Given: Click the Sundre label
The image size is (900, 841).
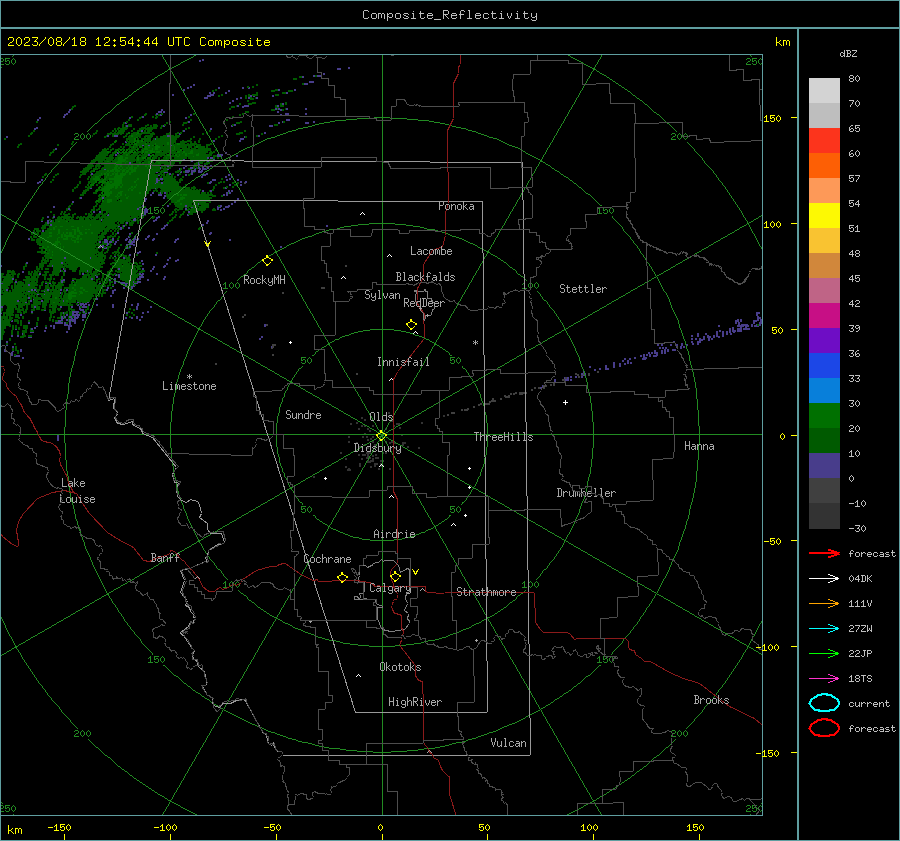Looking at the screenshot, I should click(x=303, y=414).
